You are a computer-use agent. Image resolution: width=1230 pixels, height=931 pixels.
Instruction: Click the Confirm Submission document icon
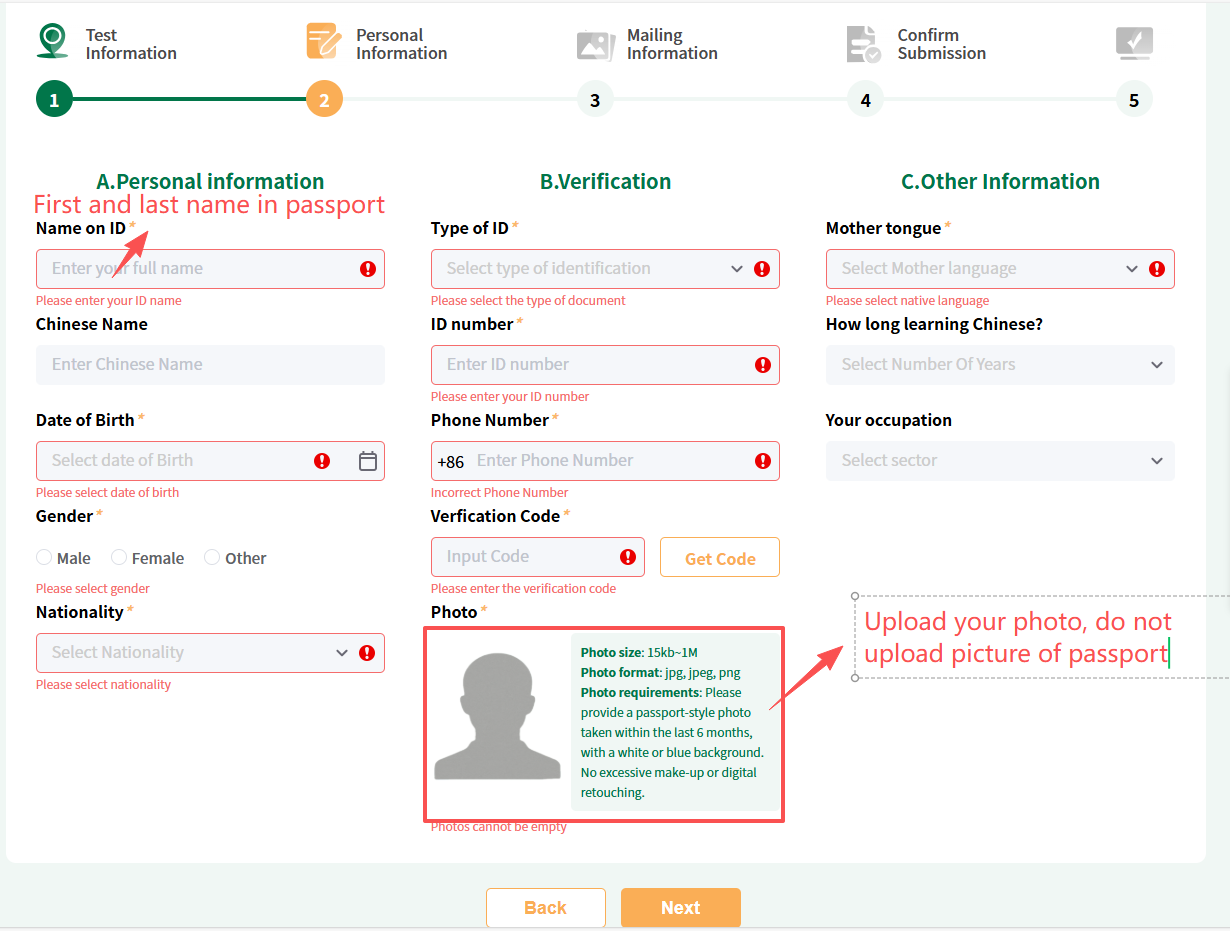(864, 44)
